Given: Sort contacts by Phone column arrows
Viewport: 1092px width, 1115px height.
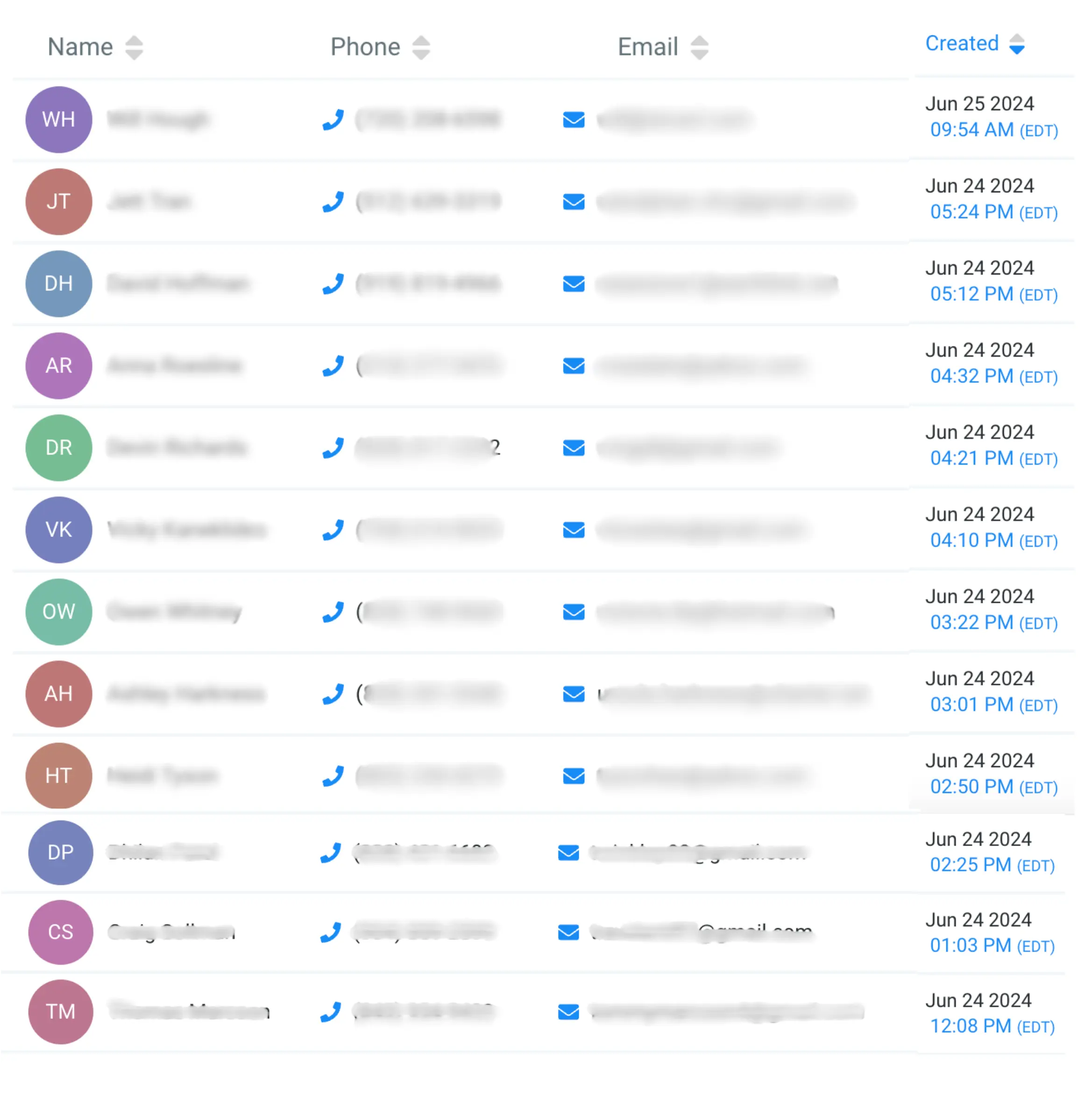Looking at the screenshot, I should [x=421, y=48].
